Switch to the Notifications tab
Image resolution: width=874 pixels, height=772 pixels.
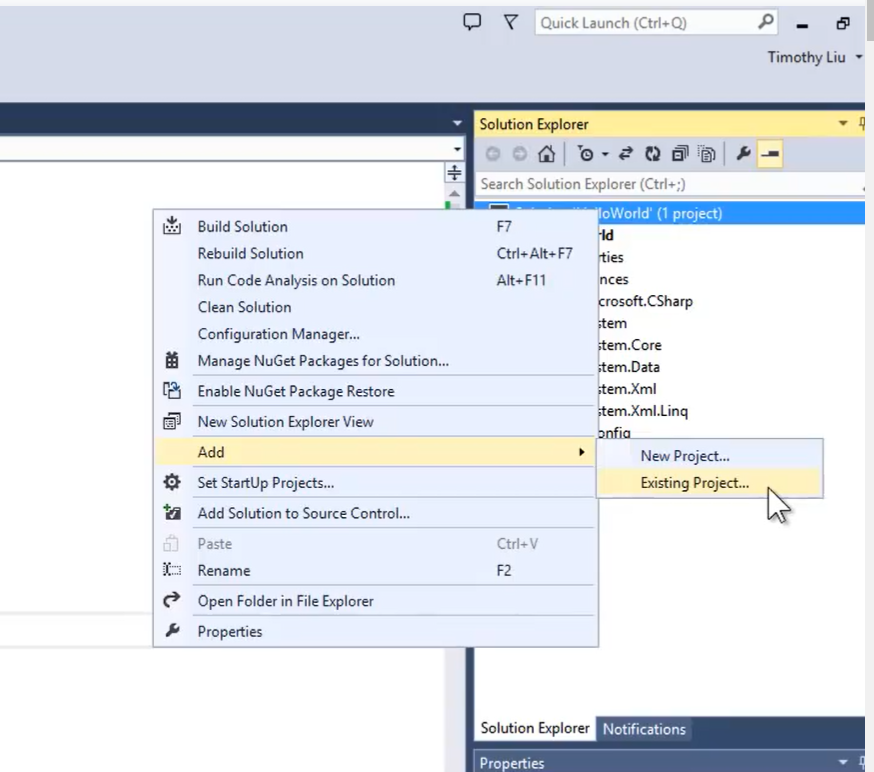point(644,729)
